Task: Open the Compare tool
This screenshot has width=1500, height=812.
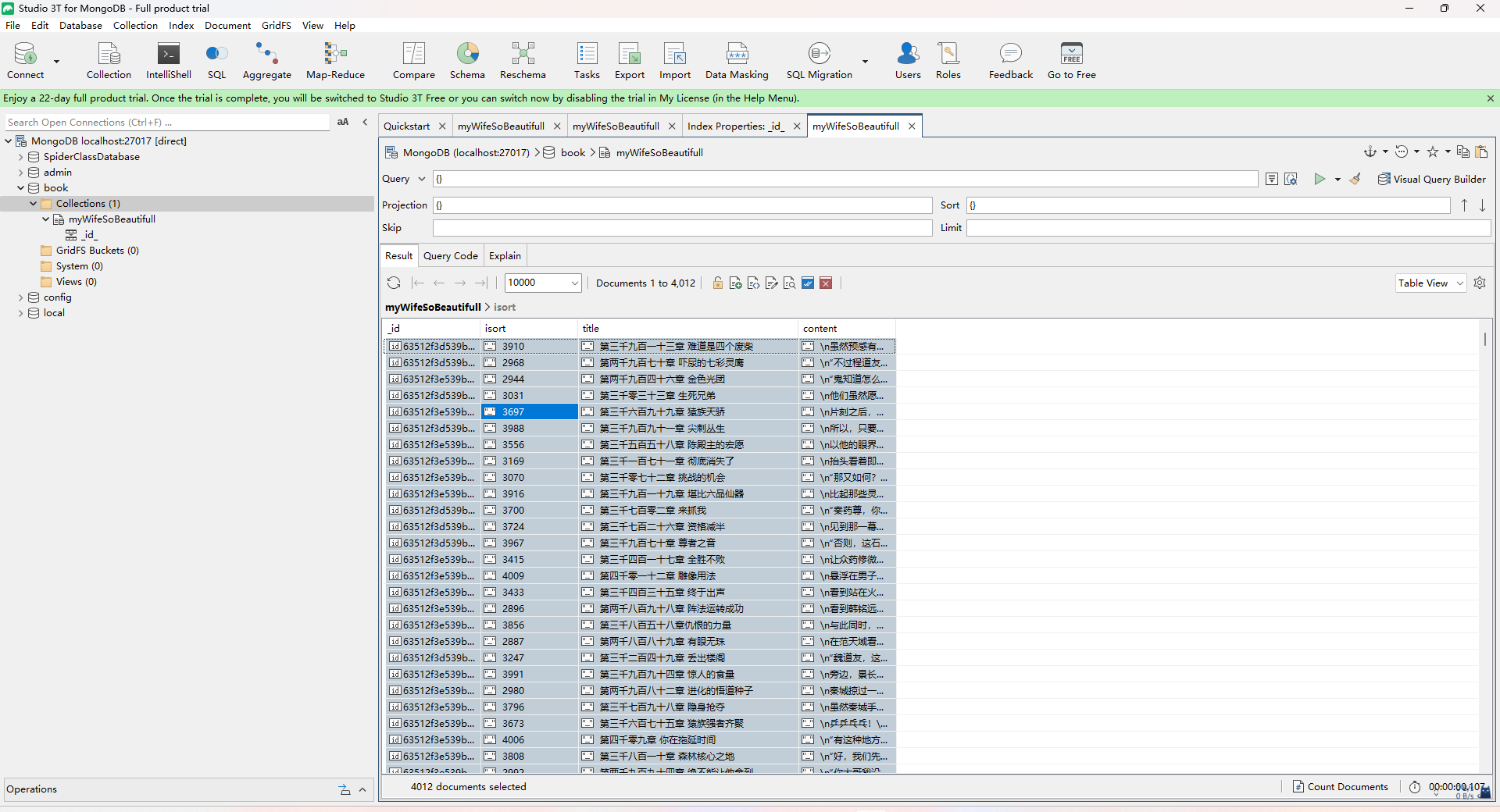Action: (413, 61)
